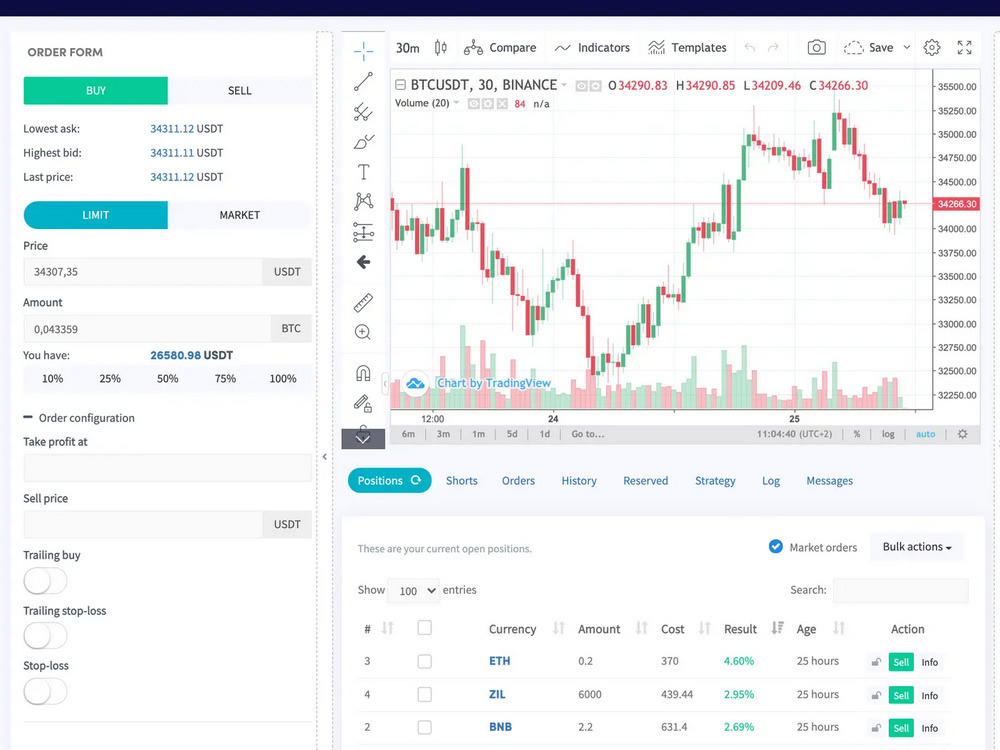Click Sell button in the ETH row
The width and height of the screenshot is (1000, 750).
(901, 662)
